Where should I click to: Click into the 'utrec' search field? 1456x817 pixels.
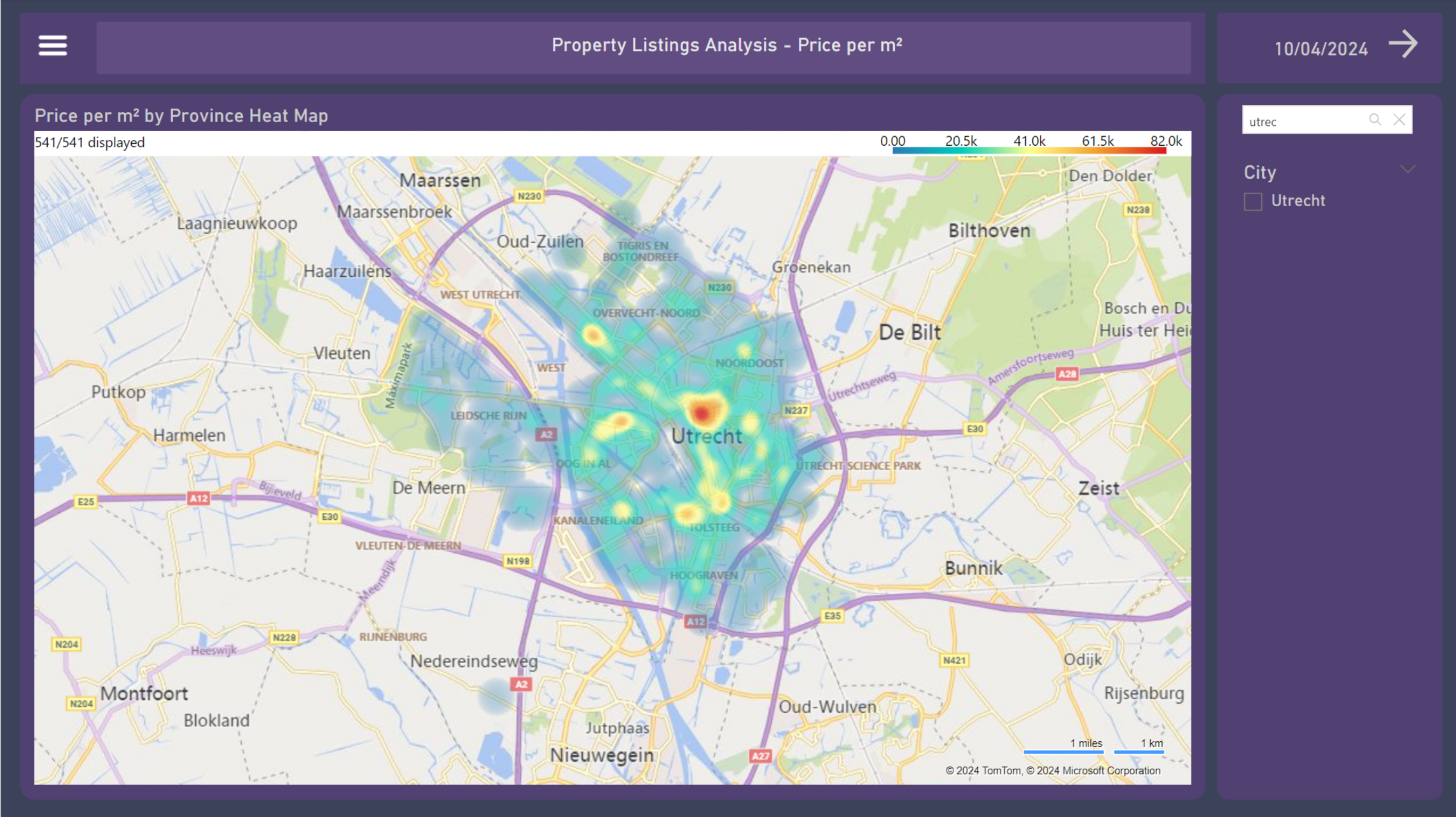[x=1304, y=120]
